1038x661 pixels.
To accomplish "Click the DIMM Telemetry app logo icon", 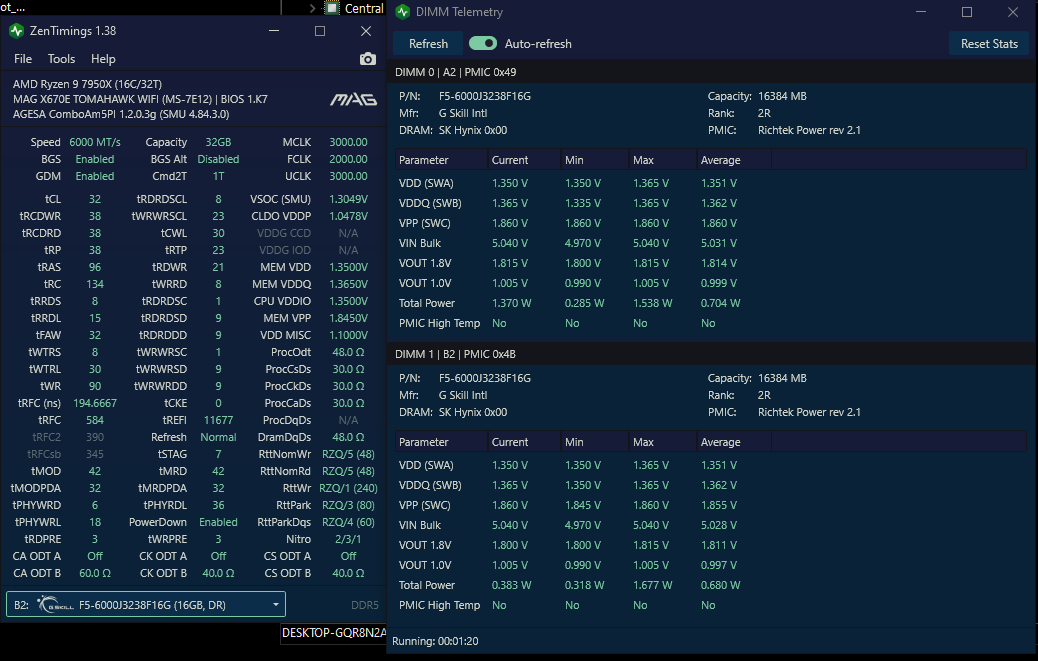I will (402, 12).
